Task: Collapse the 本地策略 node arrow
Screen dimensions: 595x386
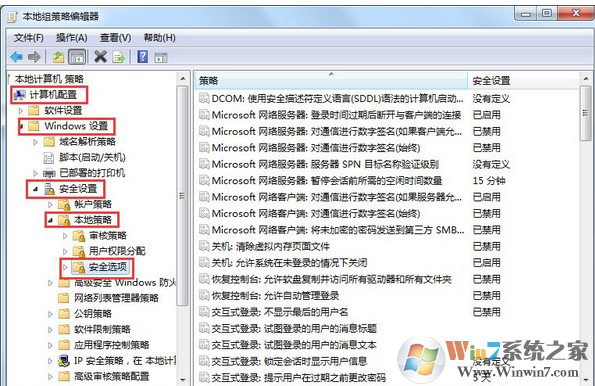Action: click(x=50, y=220)
